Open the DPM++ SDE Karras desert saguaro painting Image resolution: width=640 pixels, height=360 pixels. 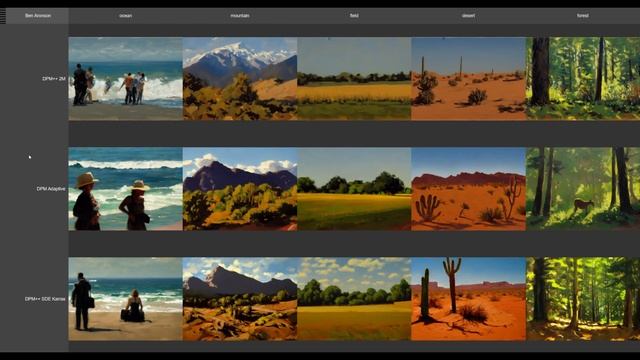pos(468,299)
